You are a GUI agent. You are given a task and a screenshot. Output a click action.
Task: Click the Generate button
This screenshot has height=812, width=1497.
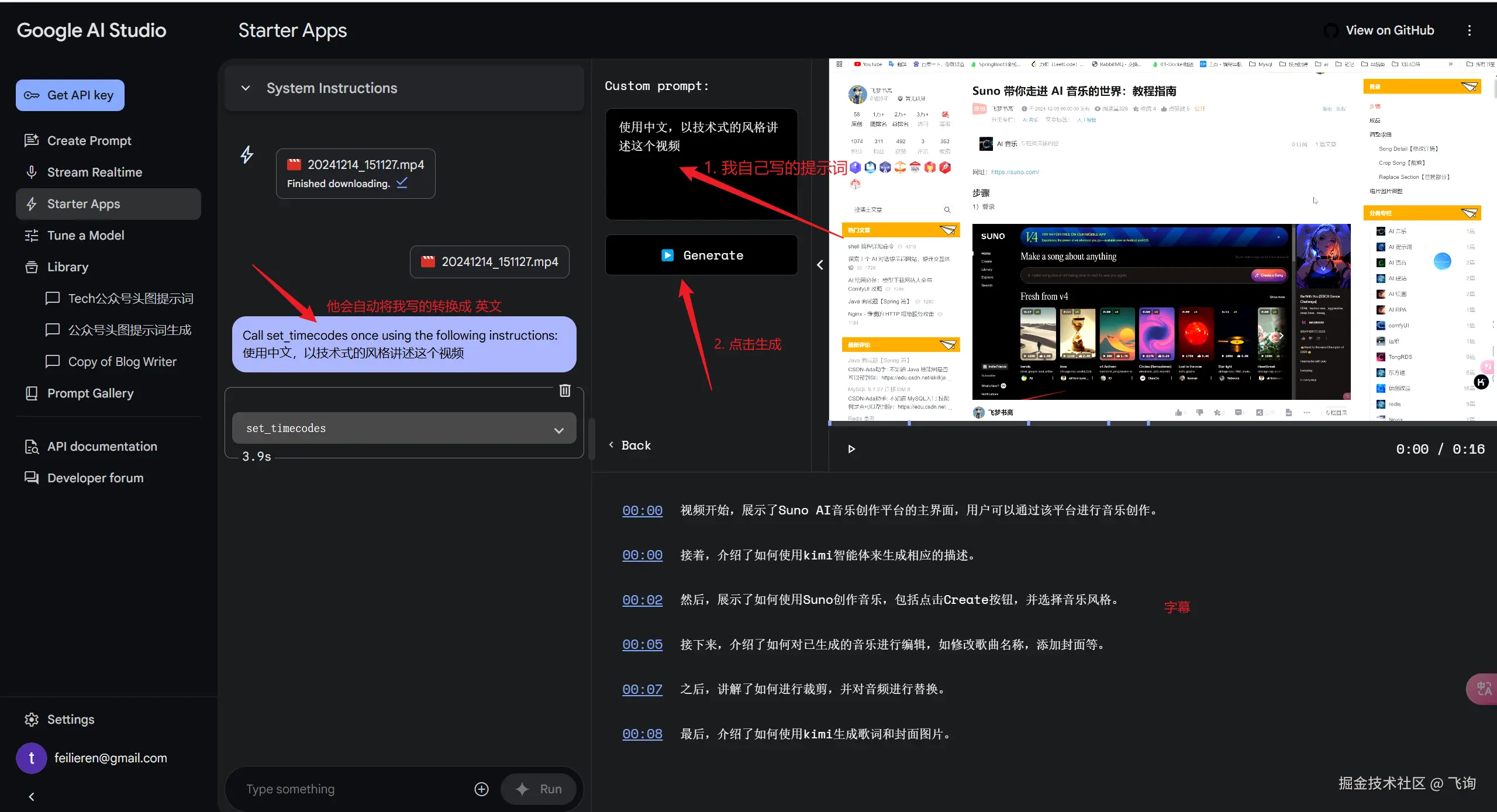tap(701, 255)
